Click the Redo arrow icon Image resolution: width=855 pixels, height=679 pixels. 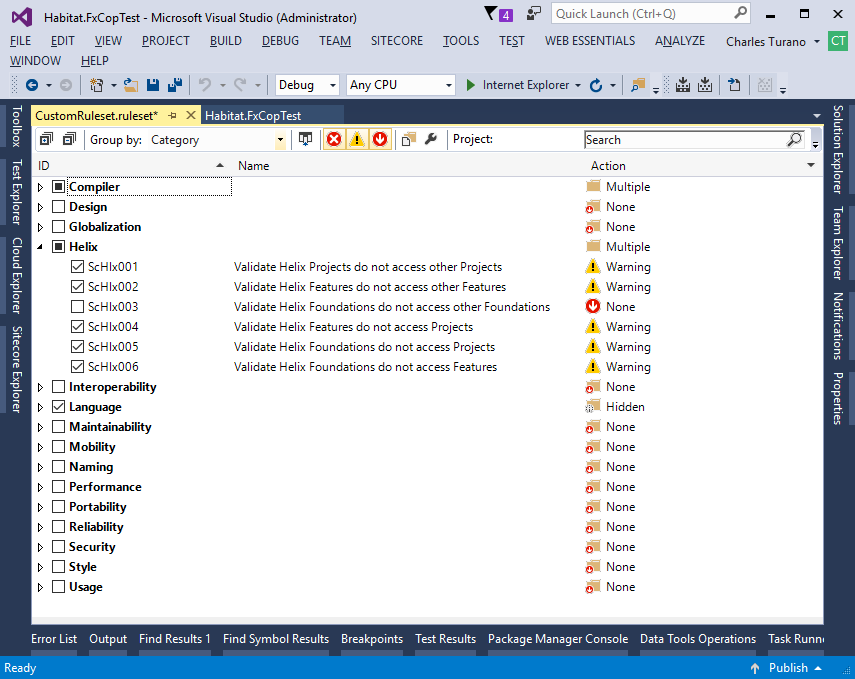pyautogui.click(x=240, y=85)
